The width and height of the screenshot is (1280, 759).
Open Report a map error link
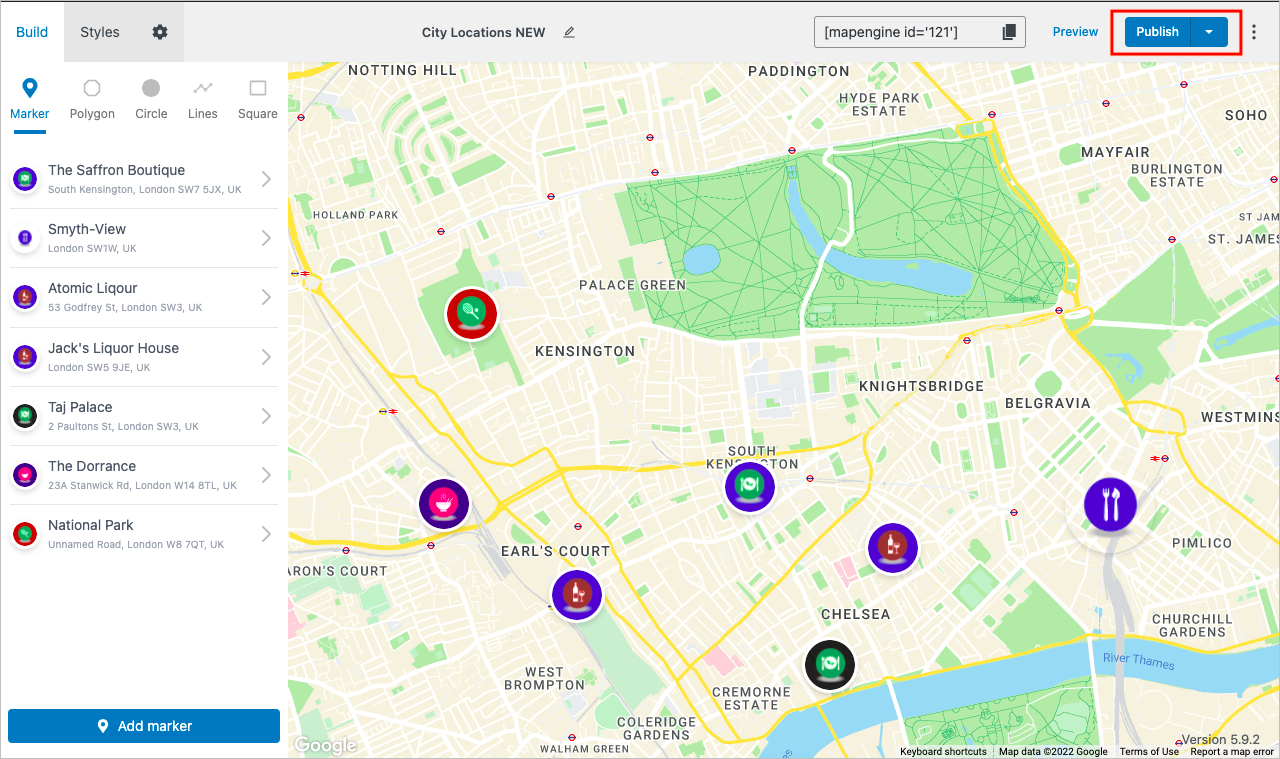pos(1232,752)
